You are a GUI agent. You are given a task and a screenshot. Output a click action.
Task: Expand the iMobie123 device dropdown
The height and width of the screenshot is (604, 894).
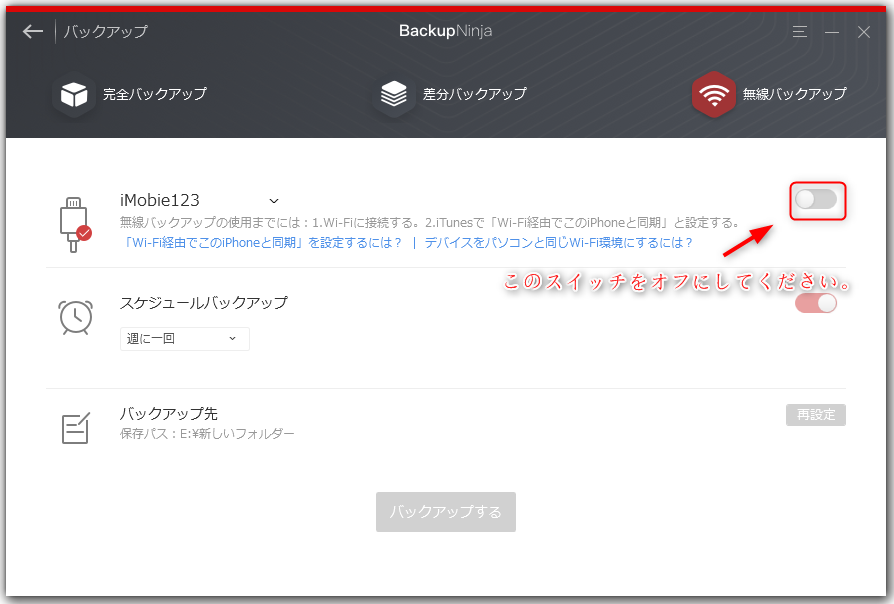coord(274,201)
